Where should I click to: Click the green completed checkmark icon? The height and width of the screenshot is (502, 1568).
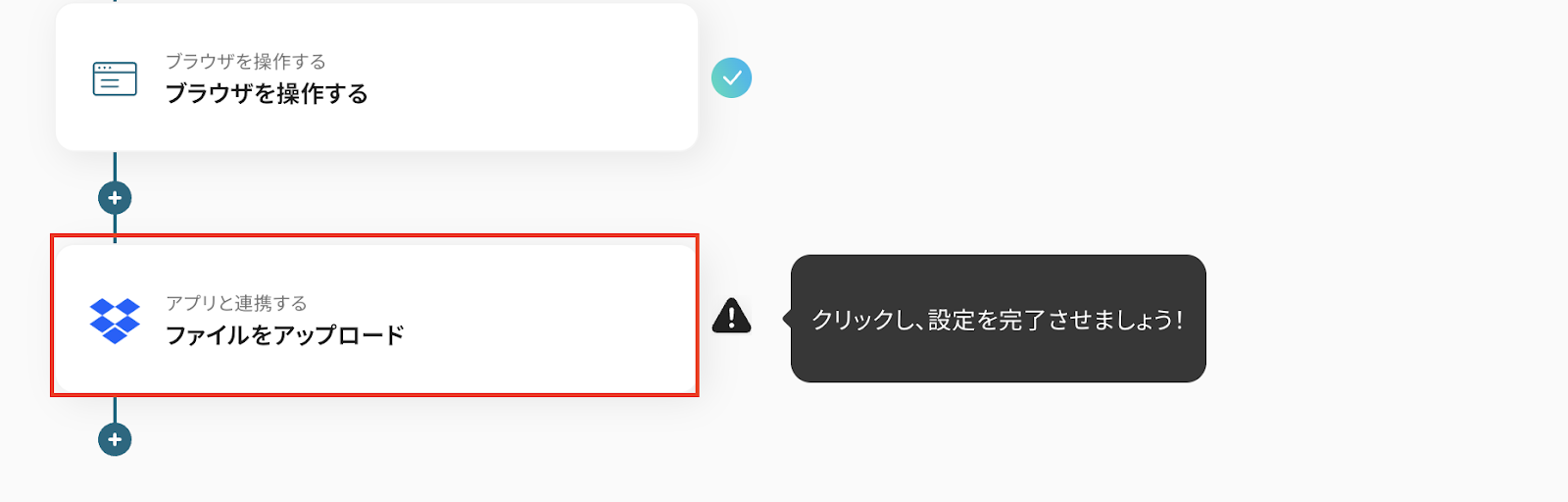click(731, 77)
